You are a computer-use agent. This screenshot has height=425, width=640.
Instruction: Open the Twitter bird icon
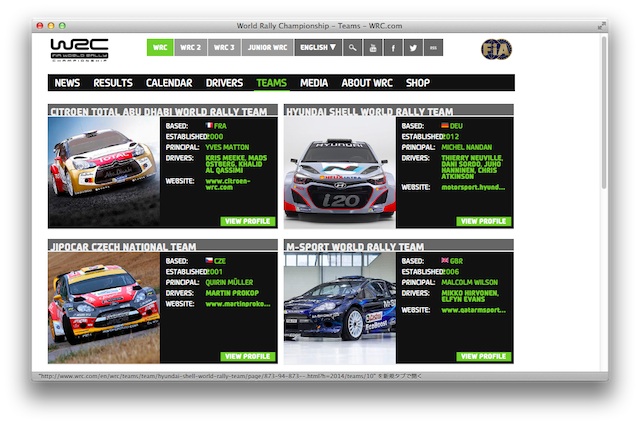tap(413, 47)
